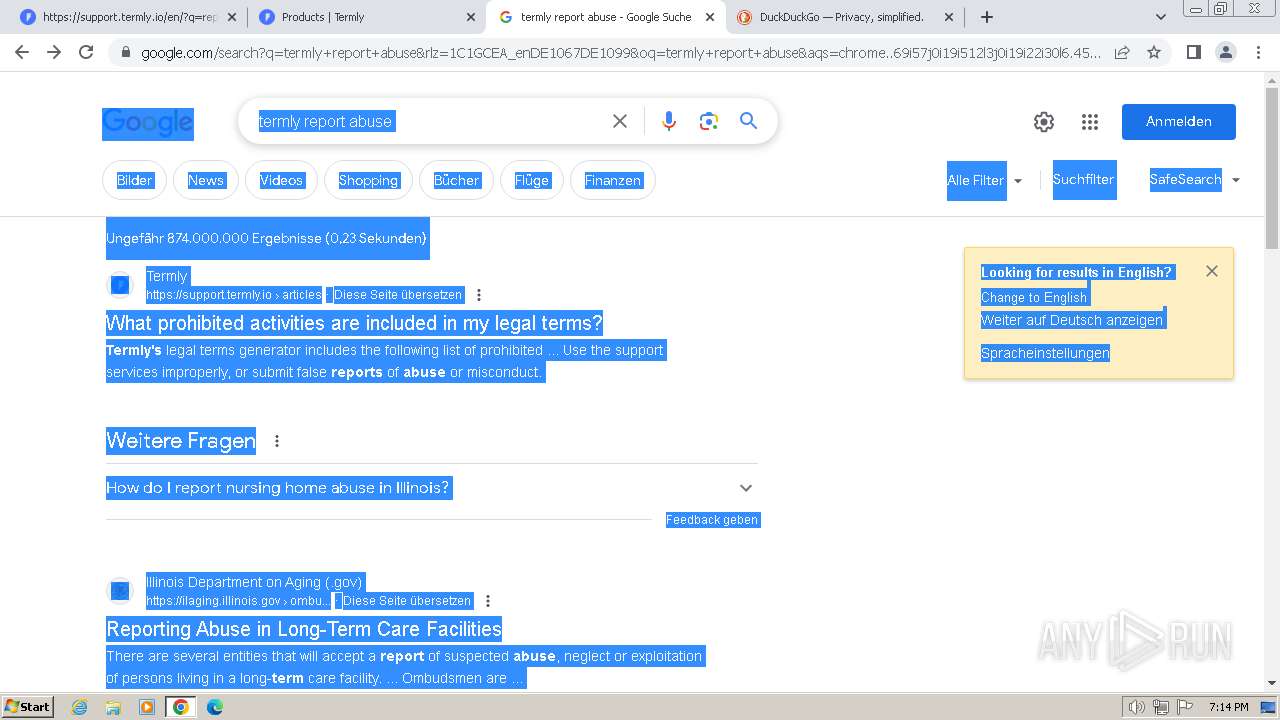This screenshot has height=720, width=1280.
Task: Click Feedback geben link
Action: 712,520
